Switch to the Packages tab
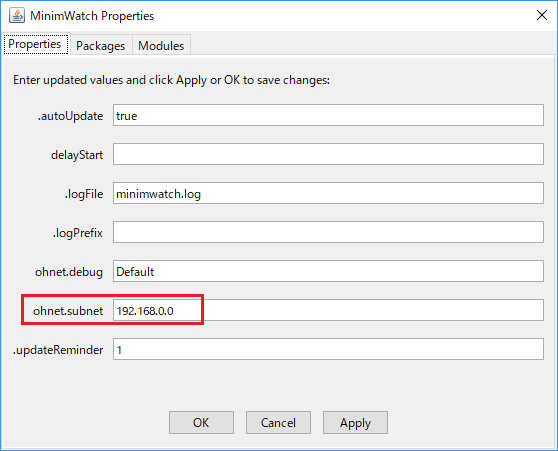558x451 pixels. point(101,45)
